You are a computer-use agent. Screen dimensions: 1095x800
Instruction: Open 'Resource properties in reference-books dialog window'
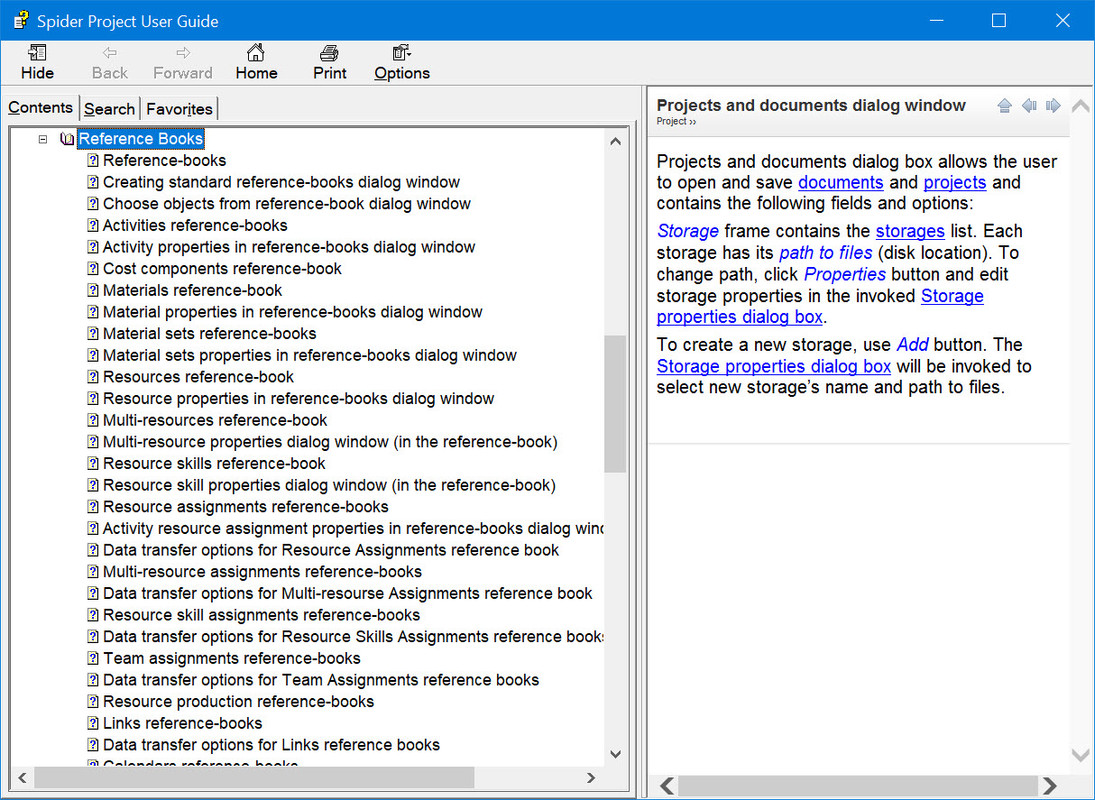point(298,399)
